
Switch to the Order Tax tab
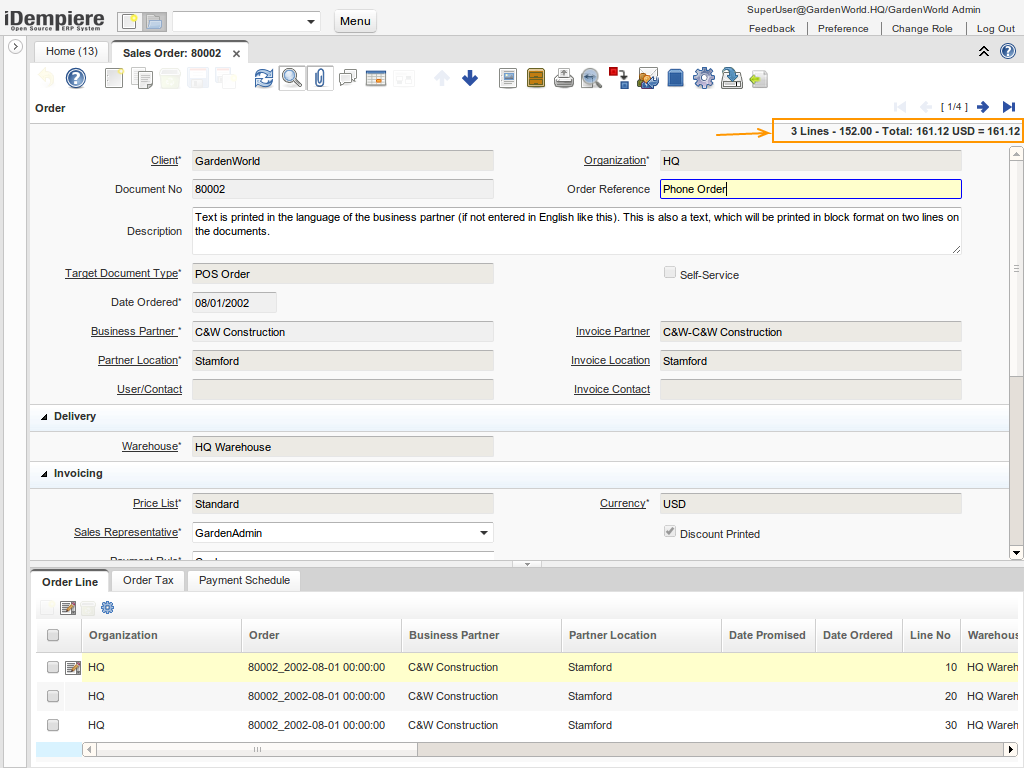[148, 580]
